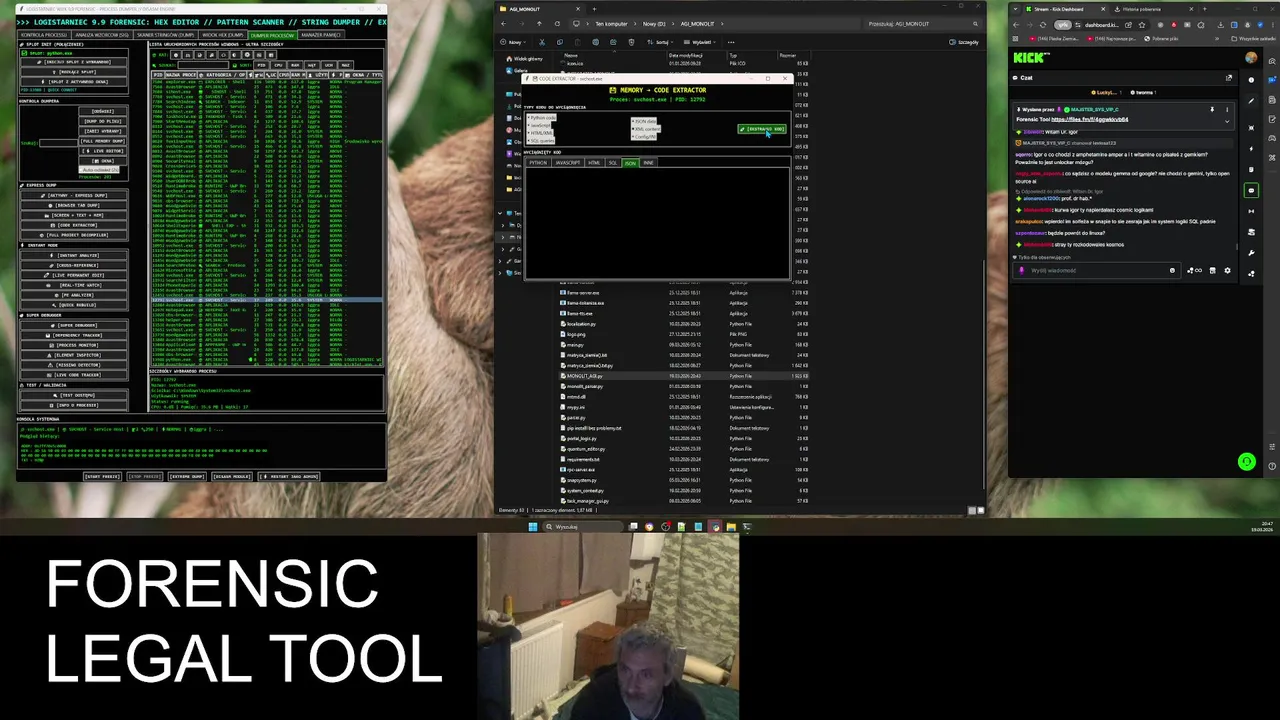Cut selected file in File Explorer toolbar
Image resolution: width=1280 pixels, height=720 pixels.
click(x=542, y=42)
